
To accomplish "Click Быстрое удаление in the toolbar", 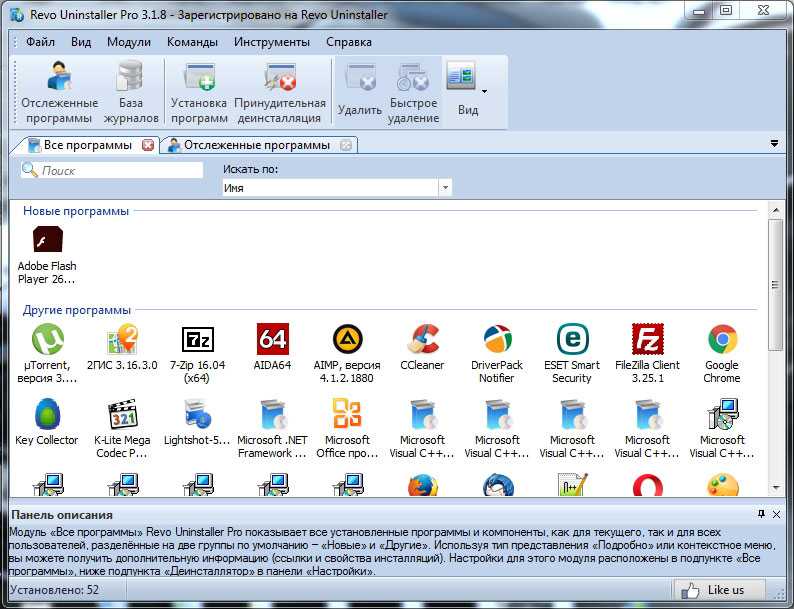I will pos(413,92).
